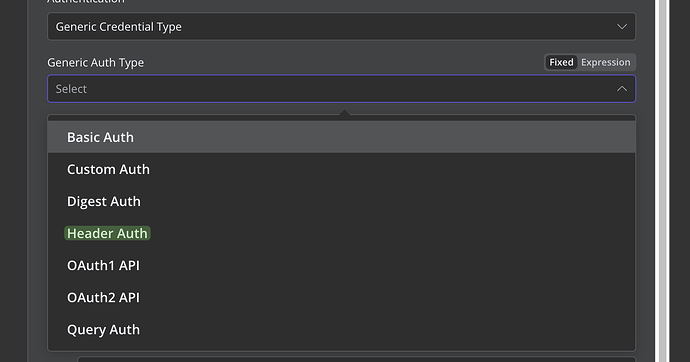
Task: Click the panel's vertical scrollbar
Action: pos(662,181)
